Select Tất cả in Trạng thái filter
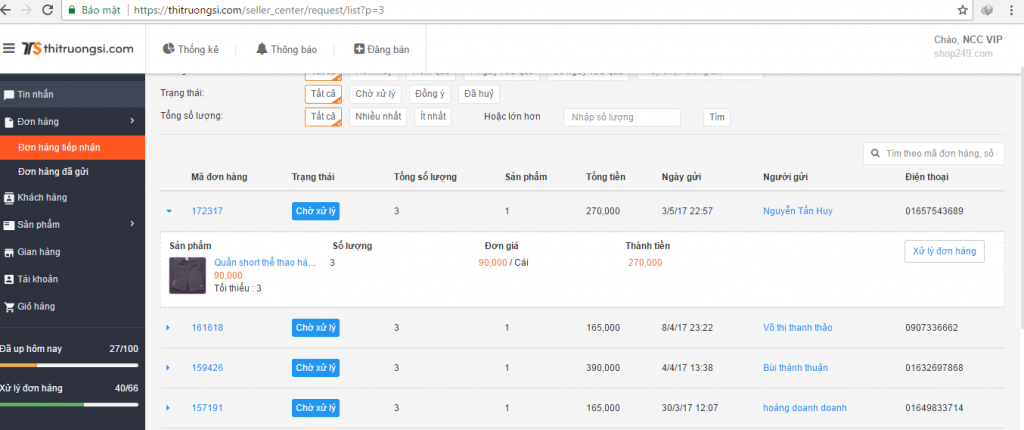Screen dimensions: 1024x430 click(x=323, y=94)
